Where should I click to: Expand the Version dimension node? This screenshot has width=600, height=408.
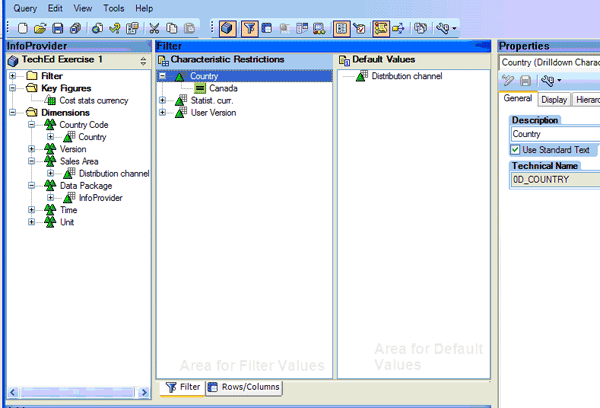31,149
